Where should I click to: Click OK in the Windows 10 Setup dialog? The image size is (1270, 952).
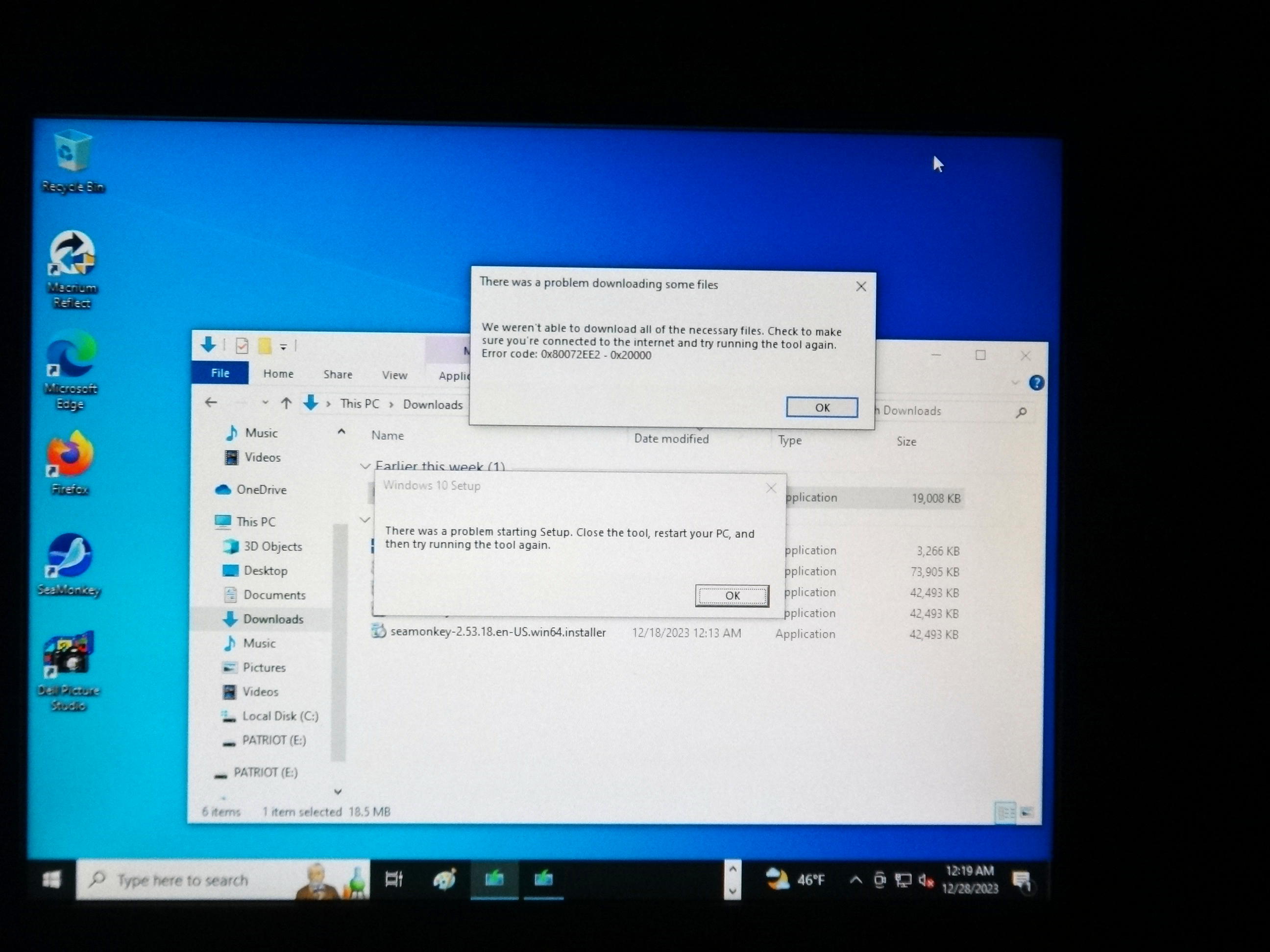coord(732,595)
